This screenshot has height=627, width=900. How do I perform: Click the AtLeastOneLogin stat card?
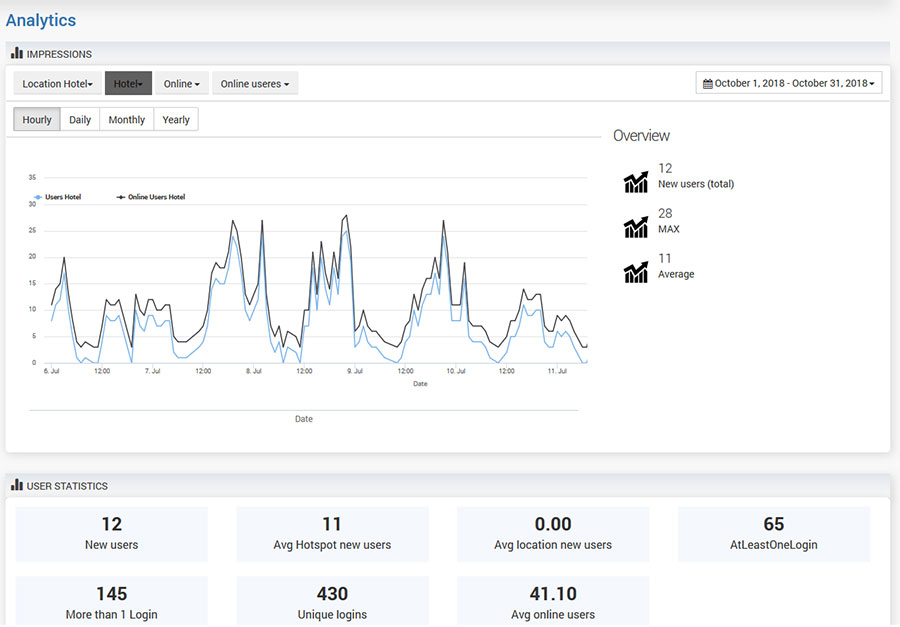773,533
